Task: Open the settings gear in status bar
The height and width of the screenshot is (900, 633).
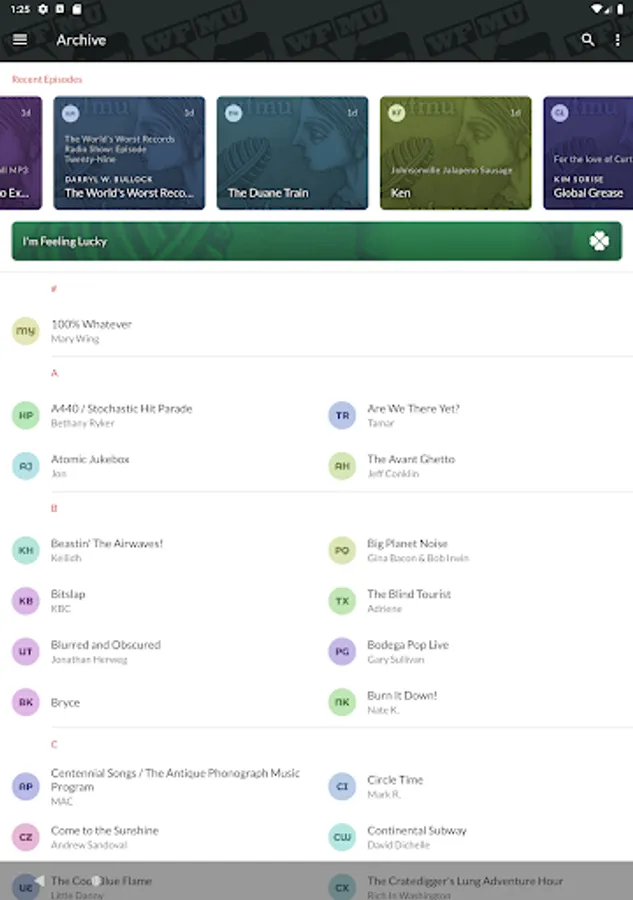Action: (43, 9)
